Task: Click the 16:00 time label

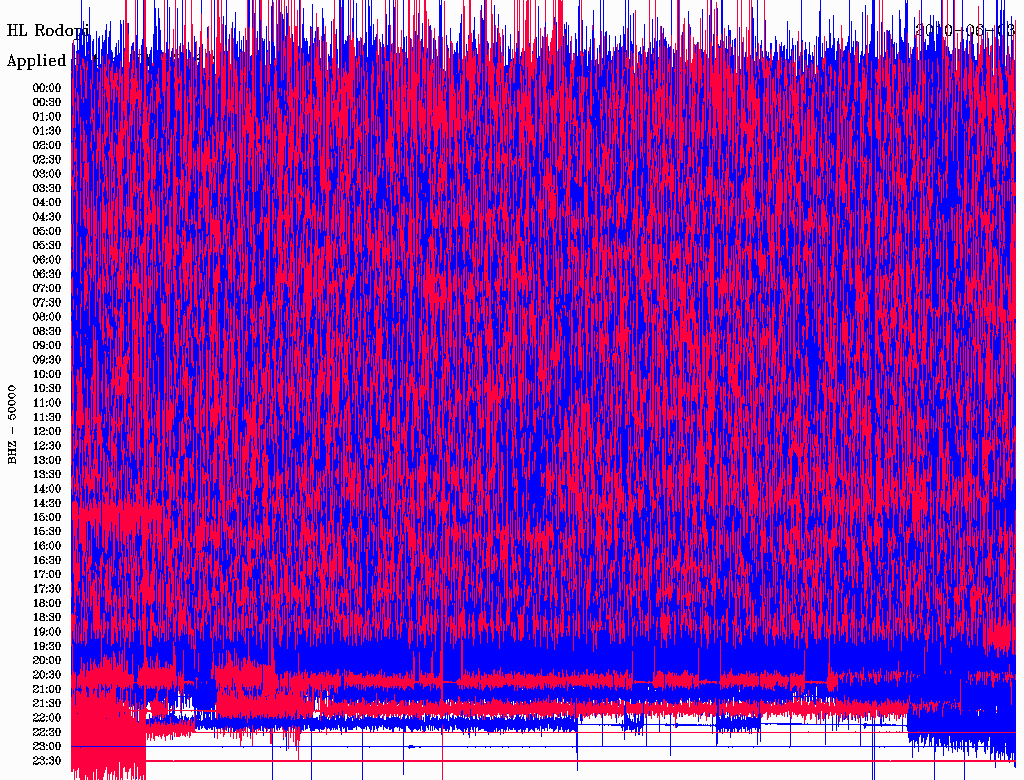Action: pos(47,546)
